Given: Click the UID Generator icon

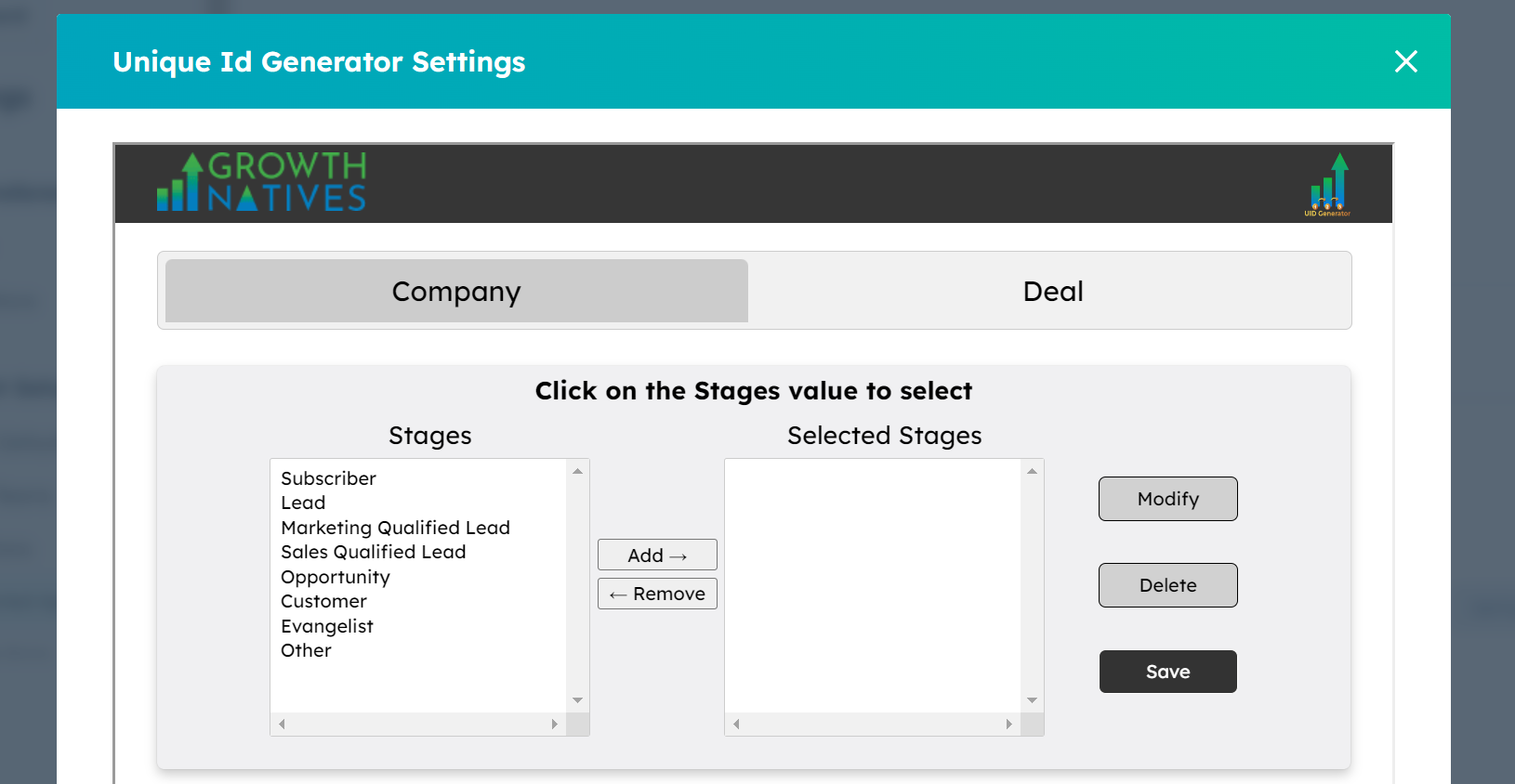Looking at the screenshot, I should tap(1328, 184).
